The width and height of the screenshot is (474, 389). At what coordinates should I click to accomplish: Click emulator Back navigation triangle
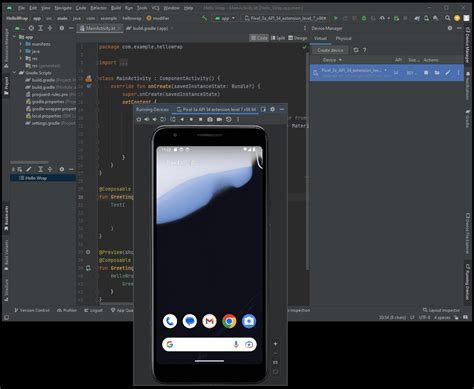point(182,119)
